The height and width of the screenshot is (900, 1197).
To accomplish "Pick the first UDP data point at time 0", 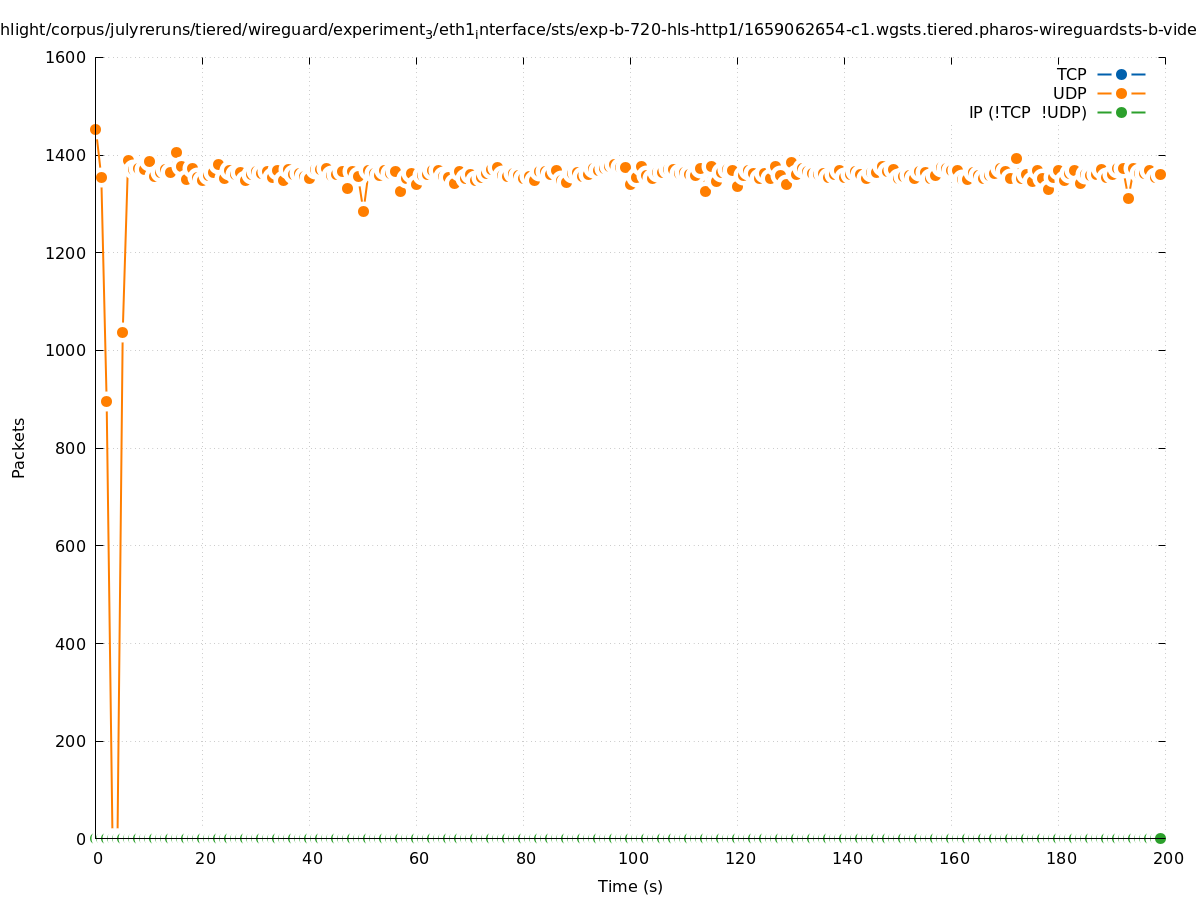I will click(95, 129).
